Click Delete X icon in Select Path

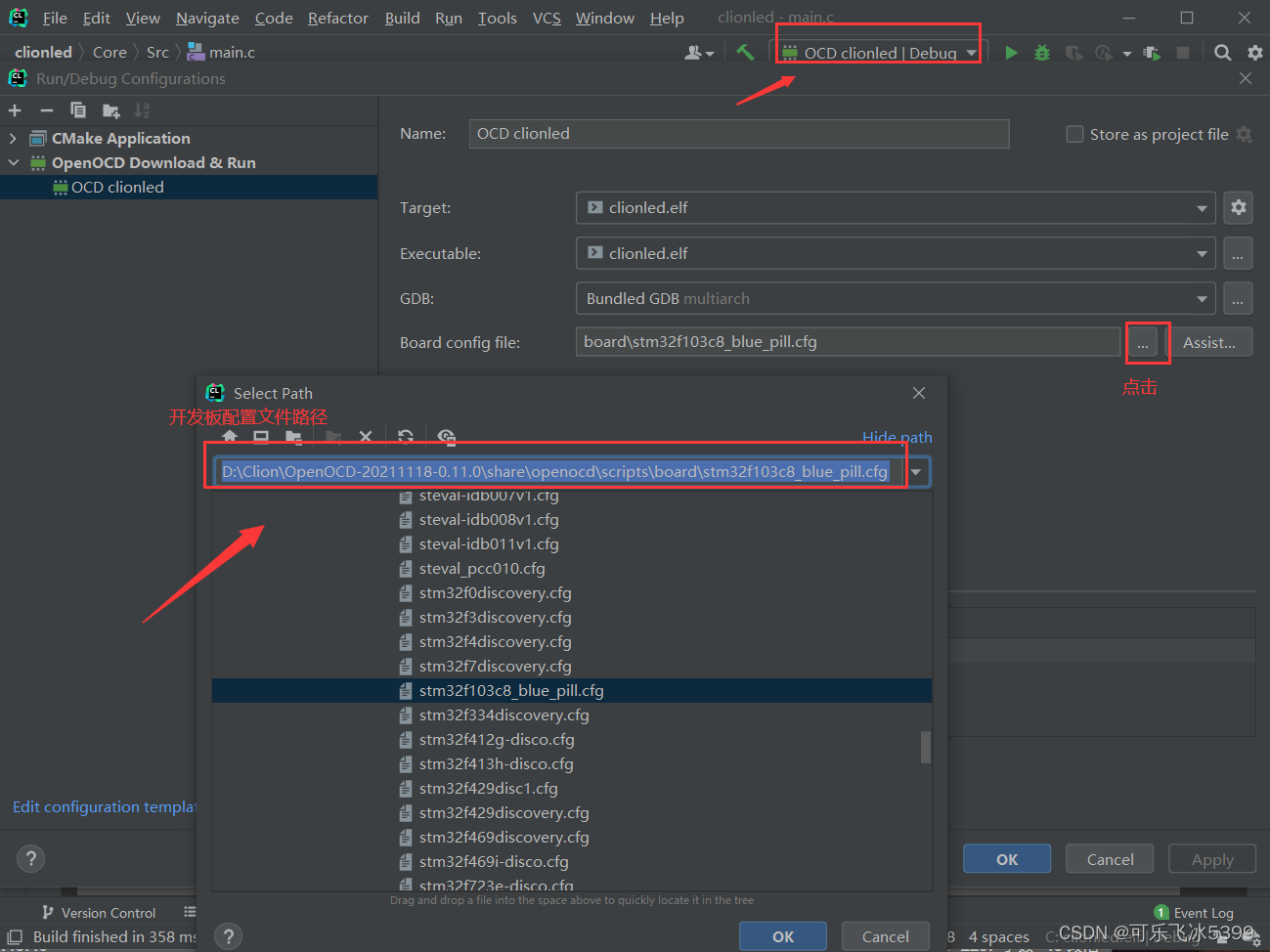[x=366, y=437]
